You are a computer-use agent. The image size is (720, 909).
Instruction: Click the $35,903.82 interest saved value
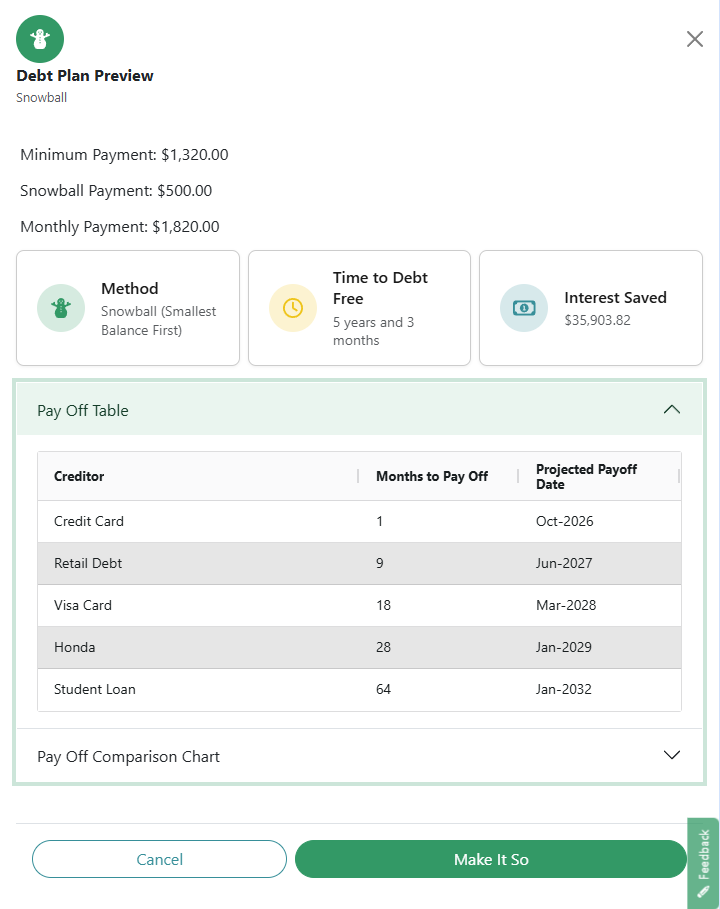[x=597, y=320]
